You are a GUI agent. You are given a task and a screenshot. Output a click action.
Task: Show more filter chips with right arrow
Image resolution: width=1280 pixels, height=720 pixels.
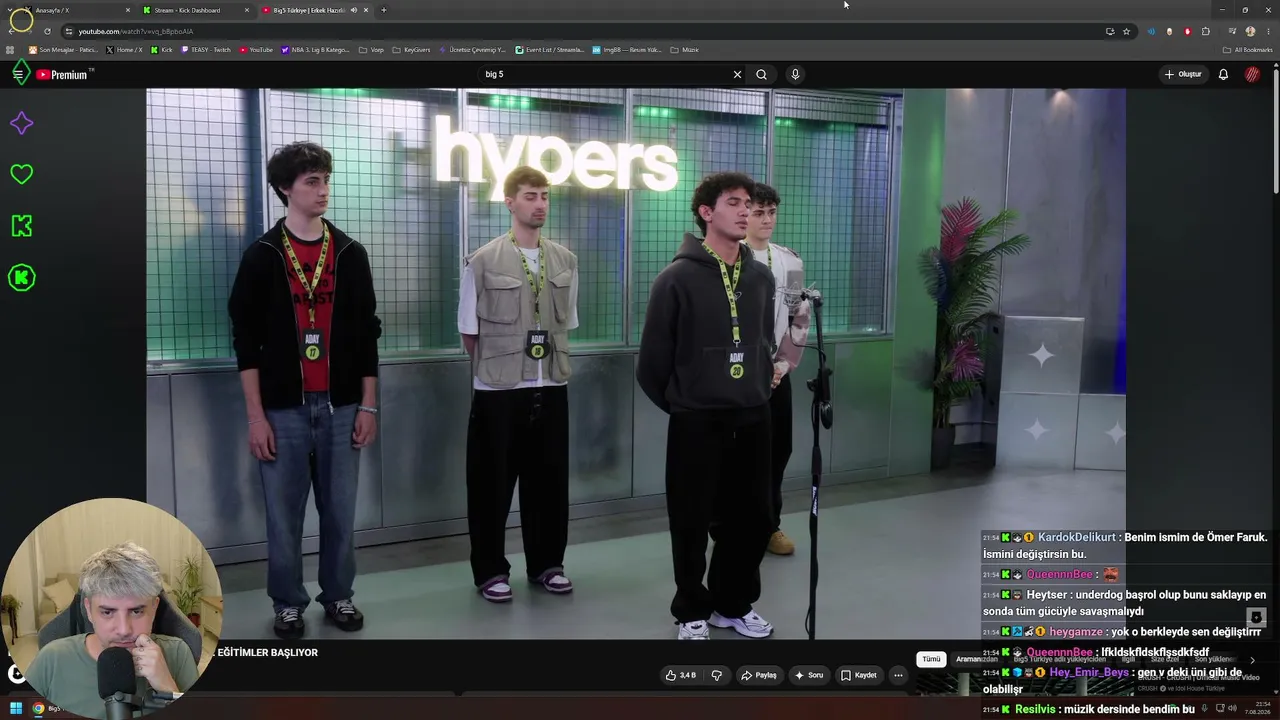(1252, 660)
